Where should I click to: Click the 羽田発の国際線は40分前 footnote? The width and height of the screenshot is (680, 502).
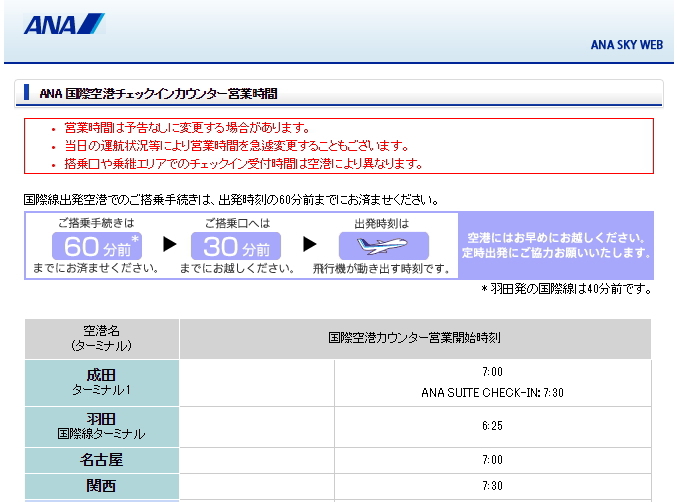pyautogui.click(x=566, y=289)
